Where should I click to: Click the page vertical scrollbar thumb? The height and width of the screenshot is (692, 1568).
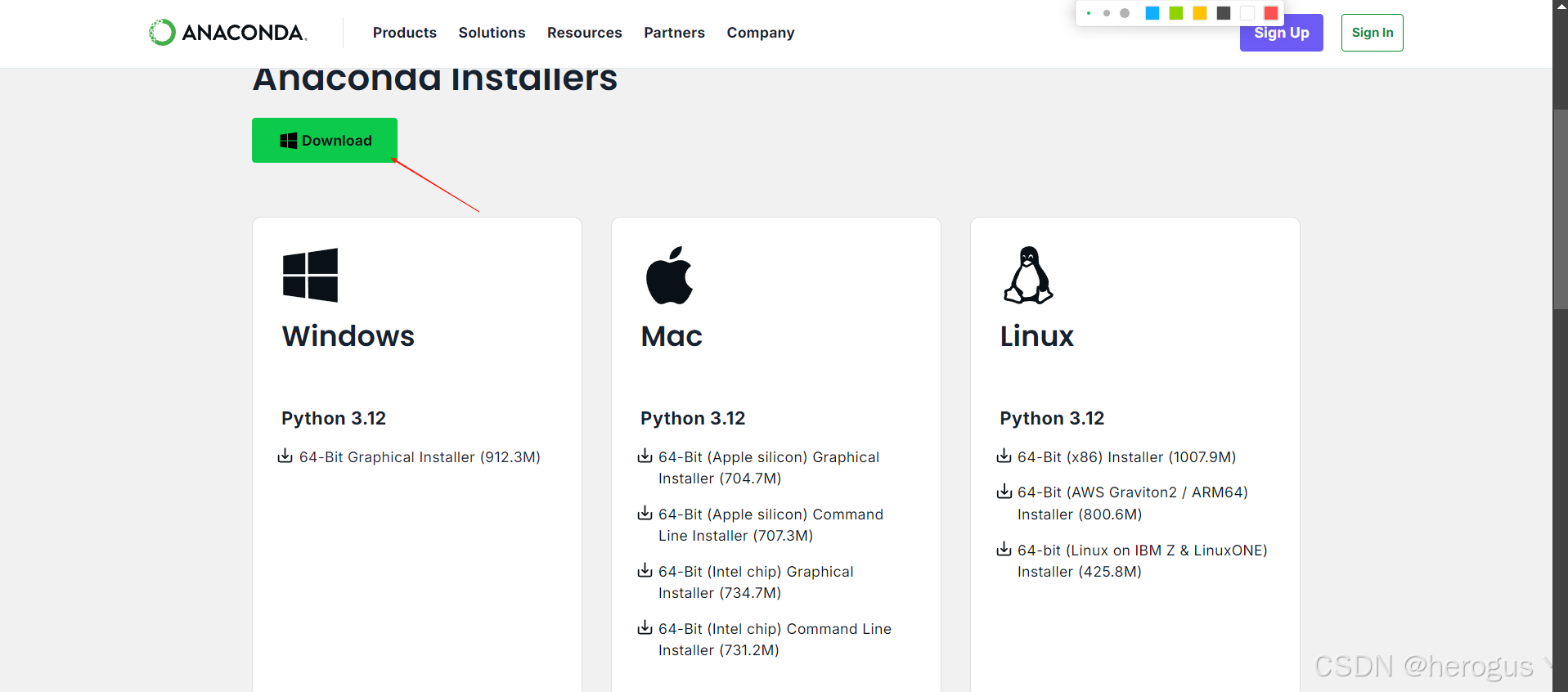(x=1560, y=209)
